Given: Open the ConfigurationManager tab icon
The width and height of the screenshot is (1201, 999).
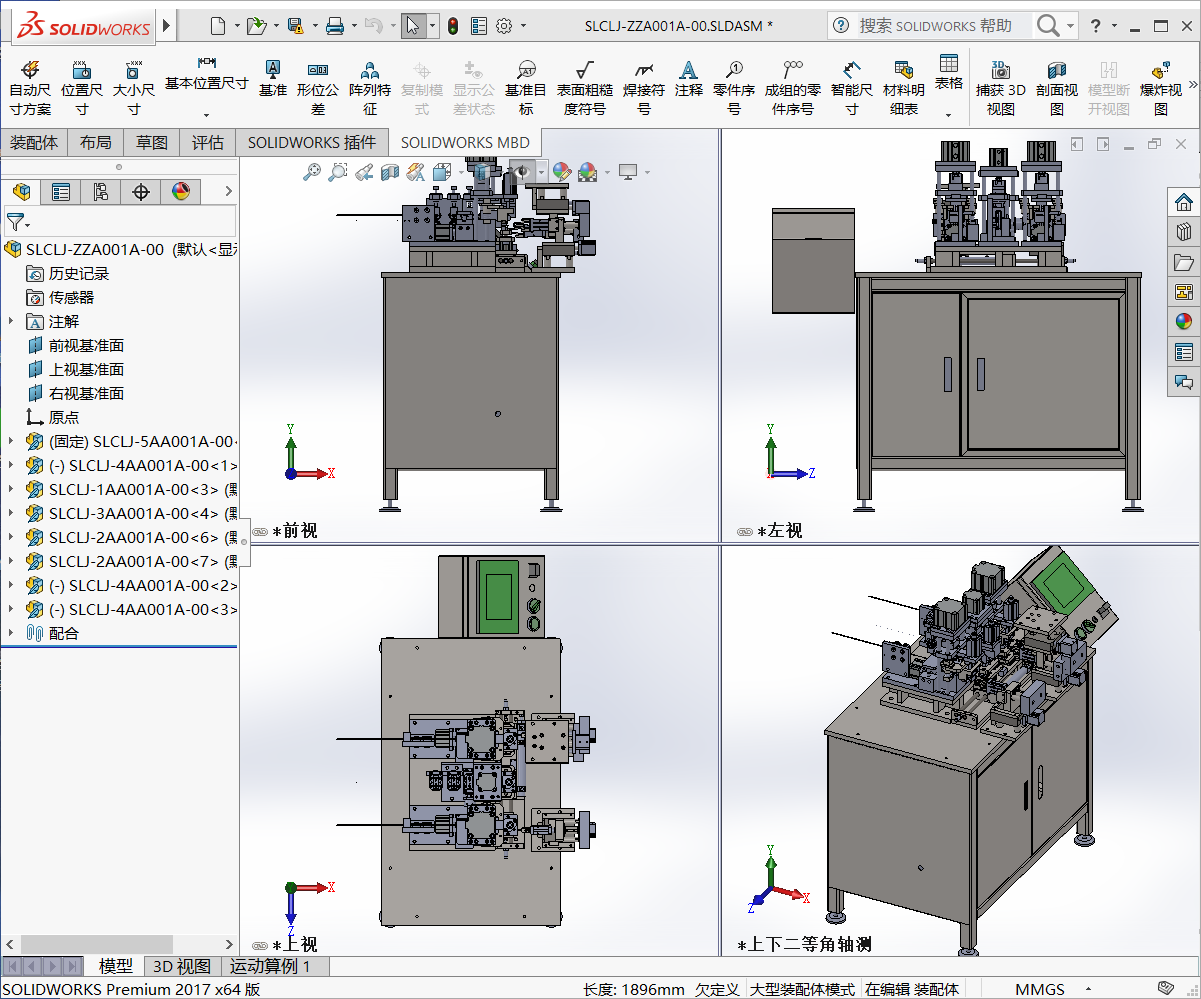Looking at the screenshot, I should point(100,192).
